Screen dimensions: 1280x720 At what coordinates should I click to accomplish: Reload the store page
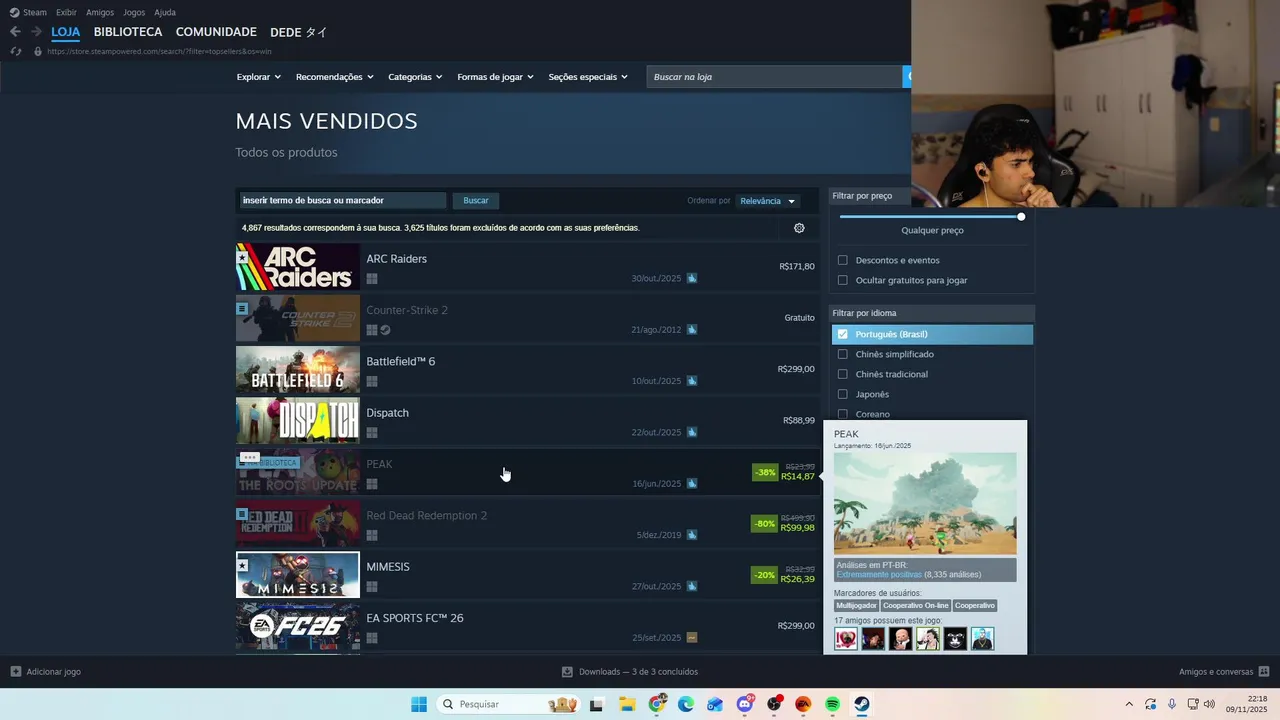(15, 51)
